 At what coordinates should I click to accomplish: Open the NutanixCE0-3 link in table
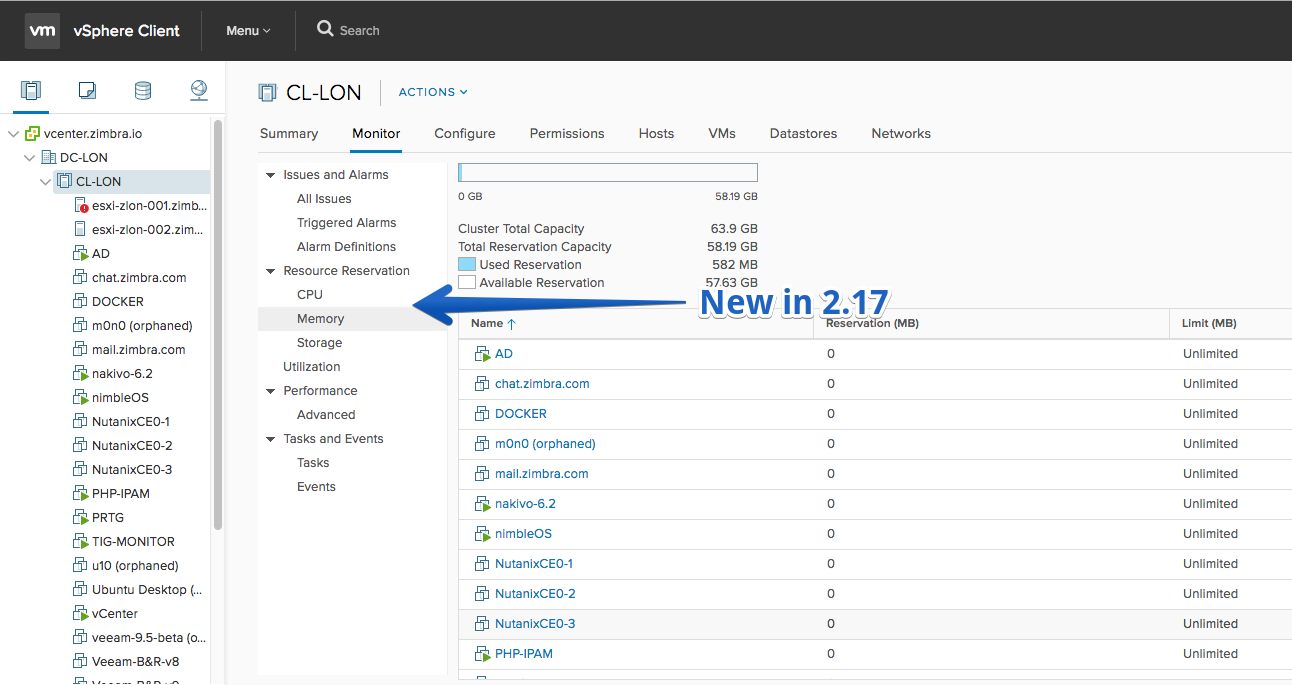coord(535,624)
